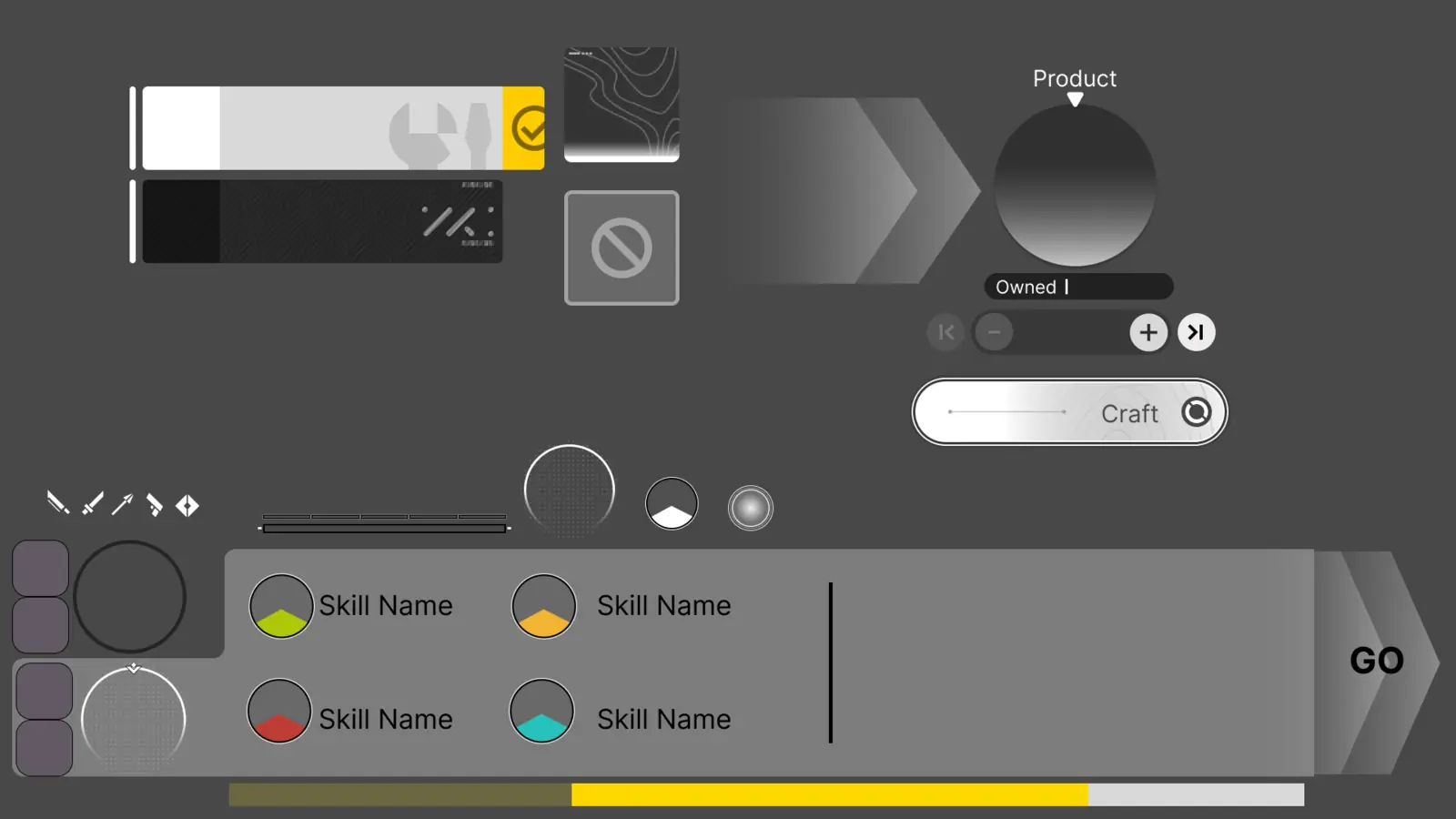Select the light equipment card

(343, 128)
